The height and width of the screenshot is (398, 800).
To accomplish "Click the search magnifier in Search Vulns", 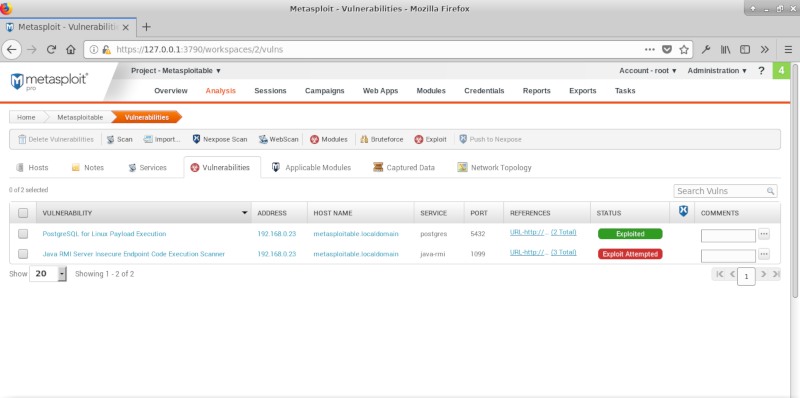I will [x=770, y=191].
